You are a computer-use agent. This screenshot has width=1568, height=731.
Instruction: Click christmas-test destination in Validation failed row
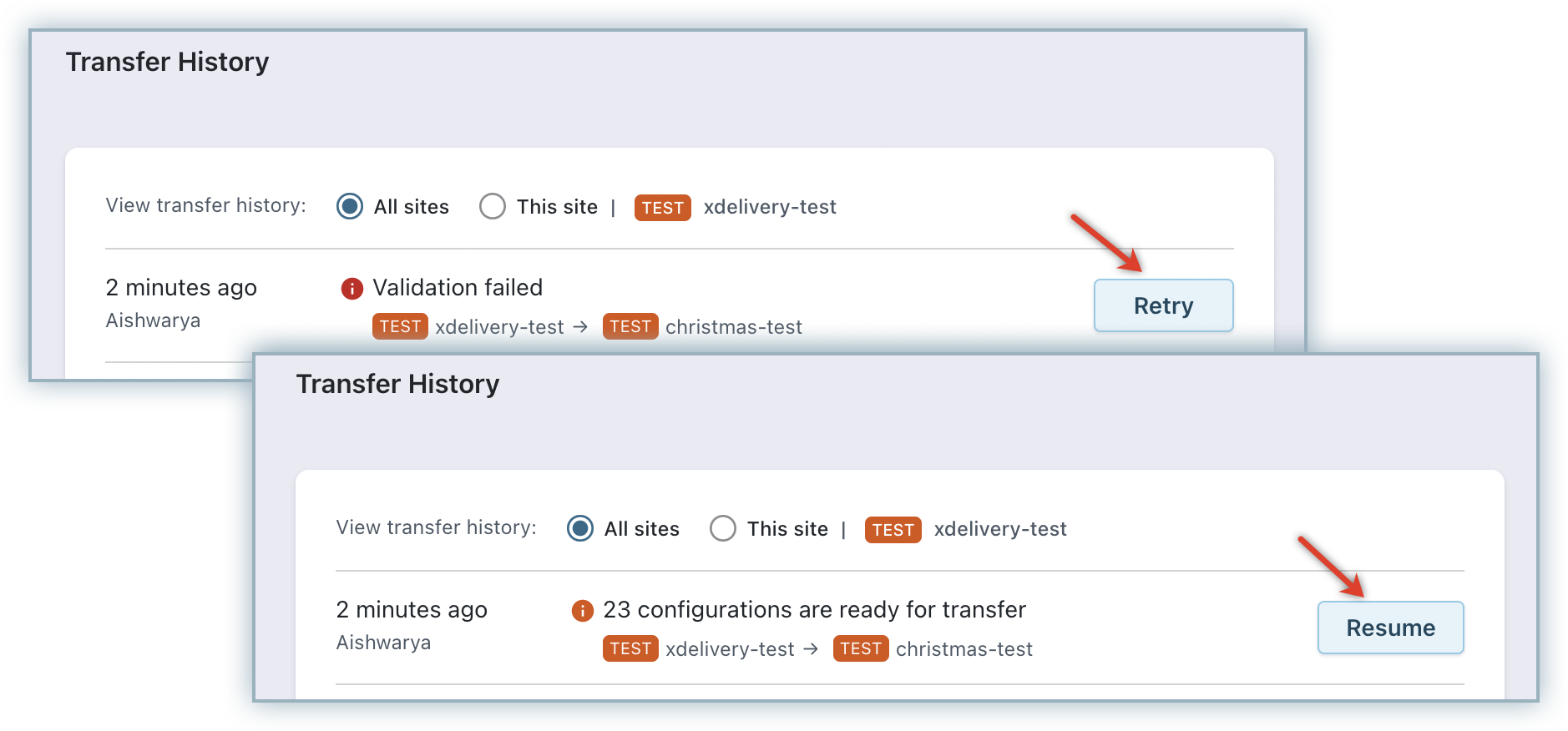tap(733, 327)
